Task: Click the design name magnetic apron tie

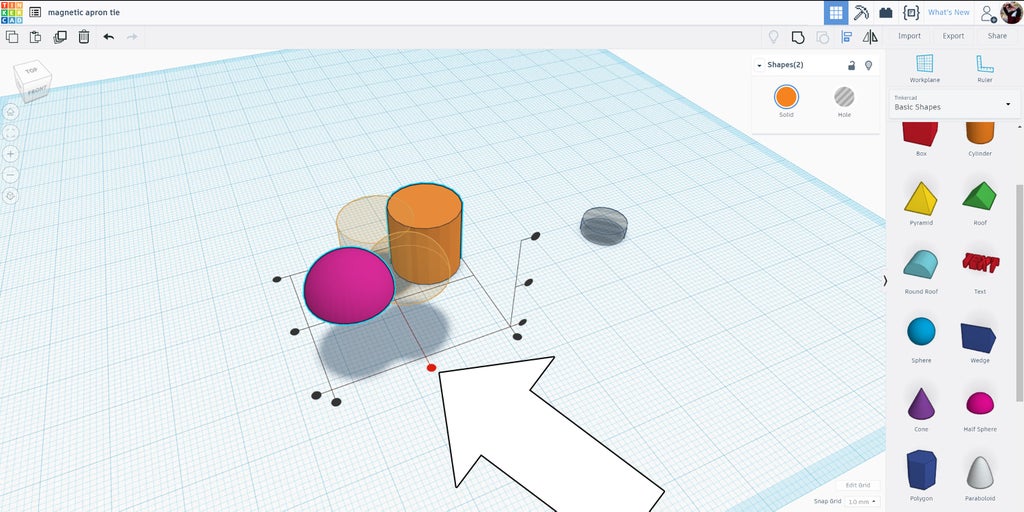Action: pos(84,12)
